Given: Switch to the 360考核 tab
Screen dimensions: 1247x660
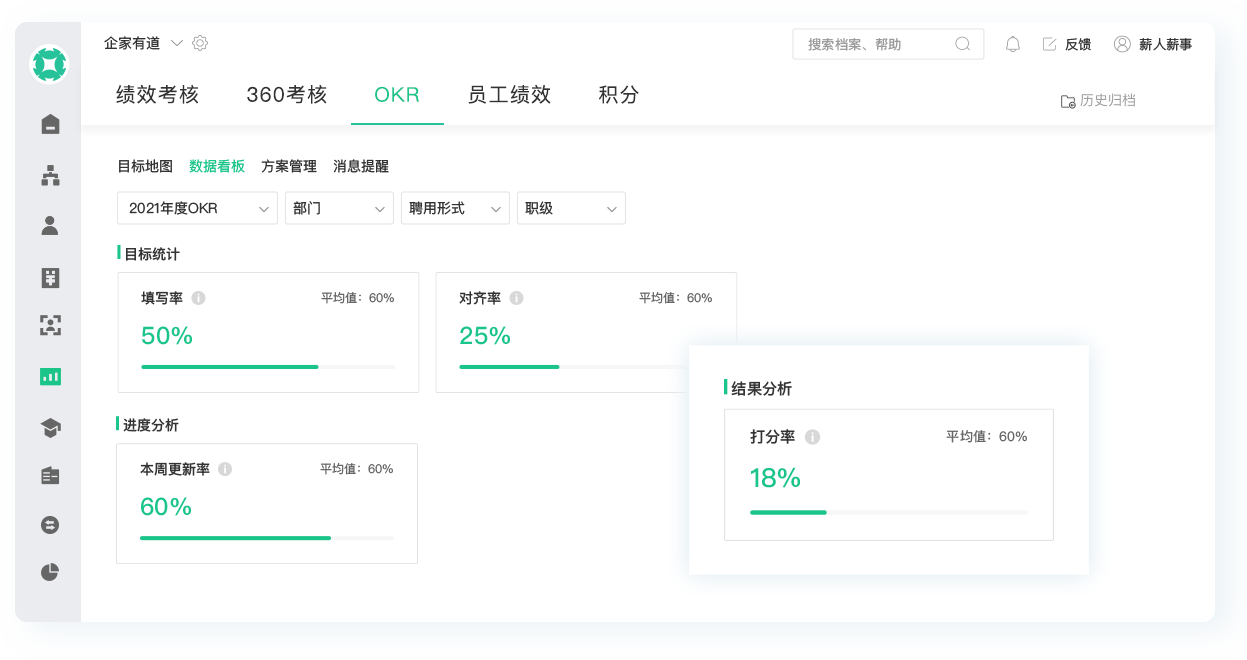Looking at the screenshot, I should tap(286, 95).
